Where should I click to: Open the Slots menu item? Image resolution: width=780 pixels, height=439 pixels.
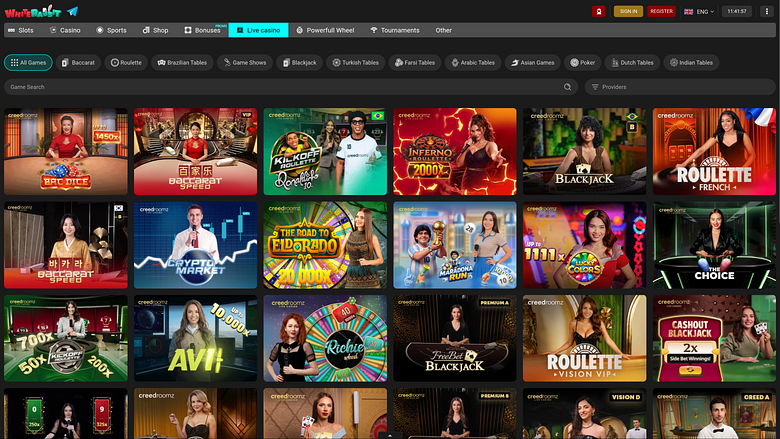[21, 30]
